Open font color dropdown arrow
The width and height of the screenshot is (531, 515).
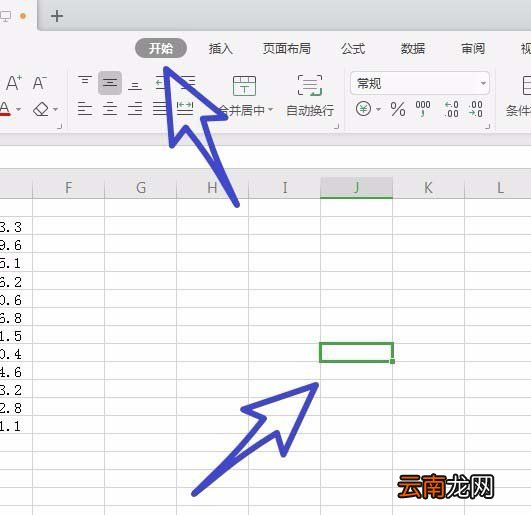pos(19,109)
